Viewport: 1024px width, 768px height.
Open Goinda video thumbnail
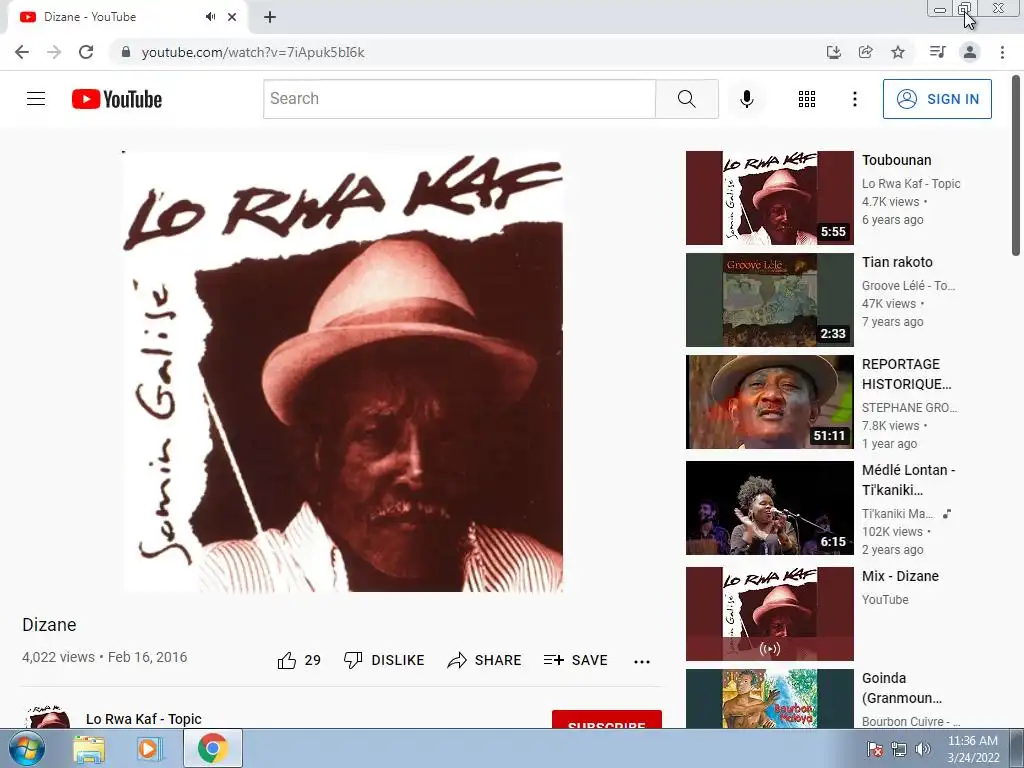click(769, 698)
